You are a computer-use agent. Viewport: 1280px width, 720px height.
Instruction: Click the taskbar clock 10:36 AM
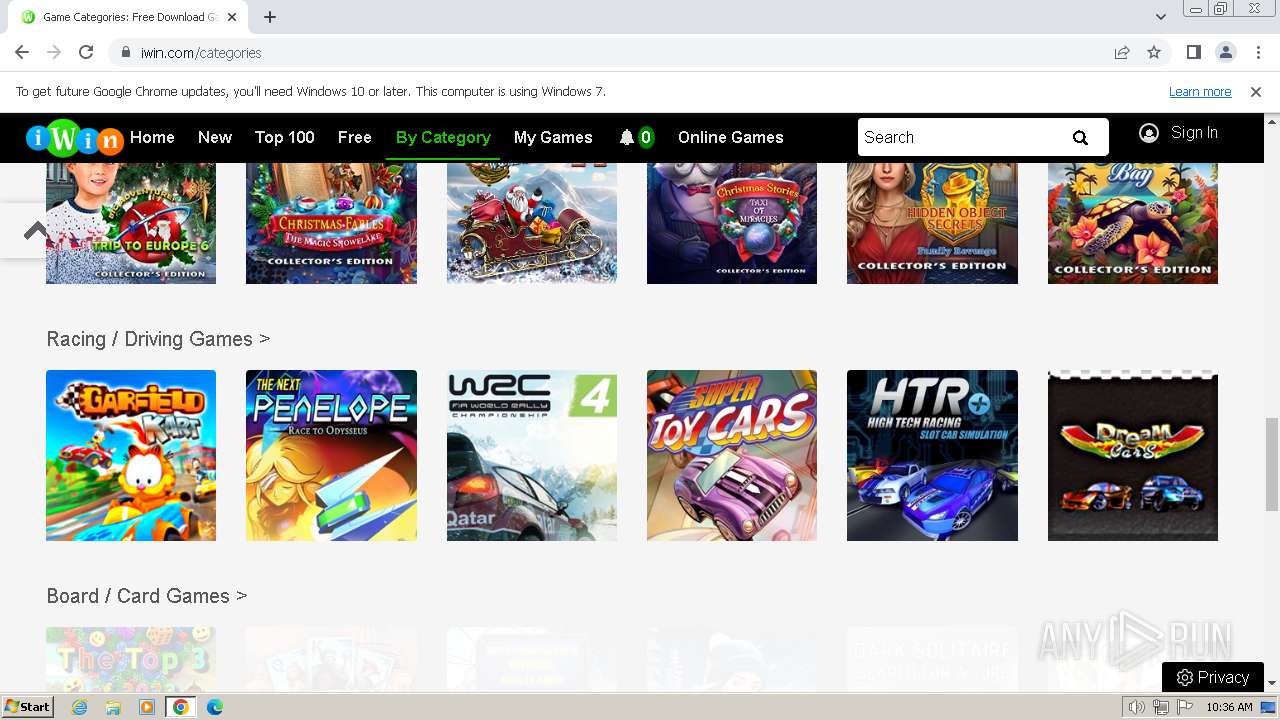[x=1229, y=707]
